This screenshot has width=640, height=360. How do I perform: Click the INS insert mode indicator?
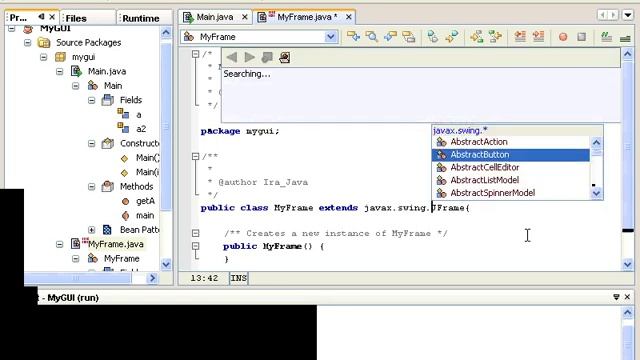click(x=238, y=278)
